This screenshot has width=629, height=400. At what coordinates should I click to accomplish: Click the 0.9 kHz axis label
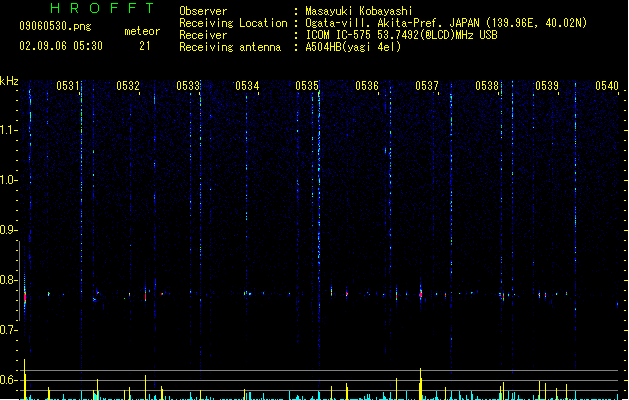point(9,230)
